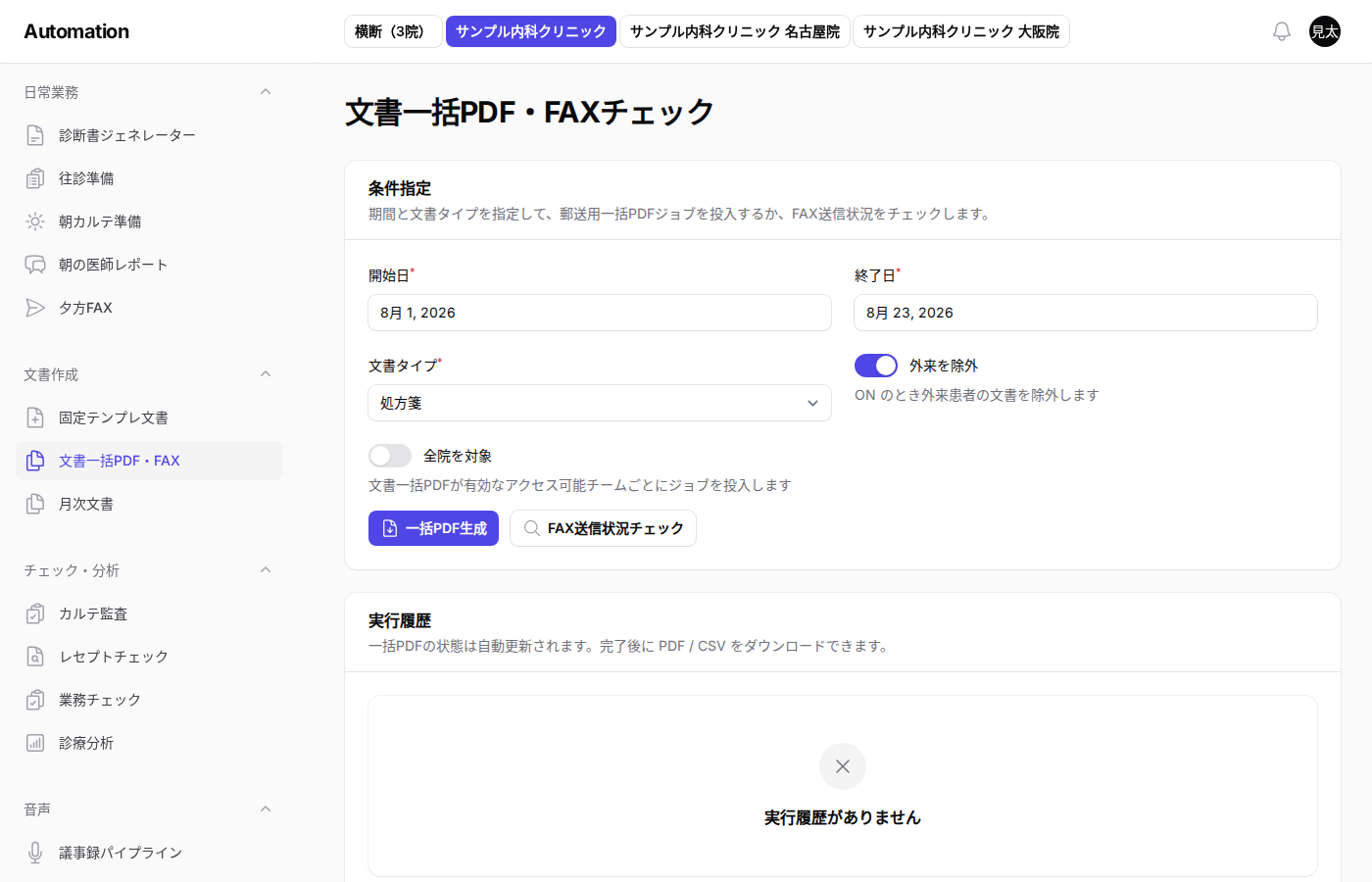Open notifications bell icon
Image resolution: width=1372 pixels, height=882 pixels.
click(1282, 31)
